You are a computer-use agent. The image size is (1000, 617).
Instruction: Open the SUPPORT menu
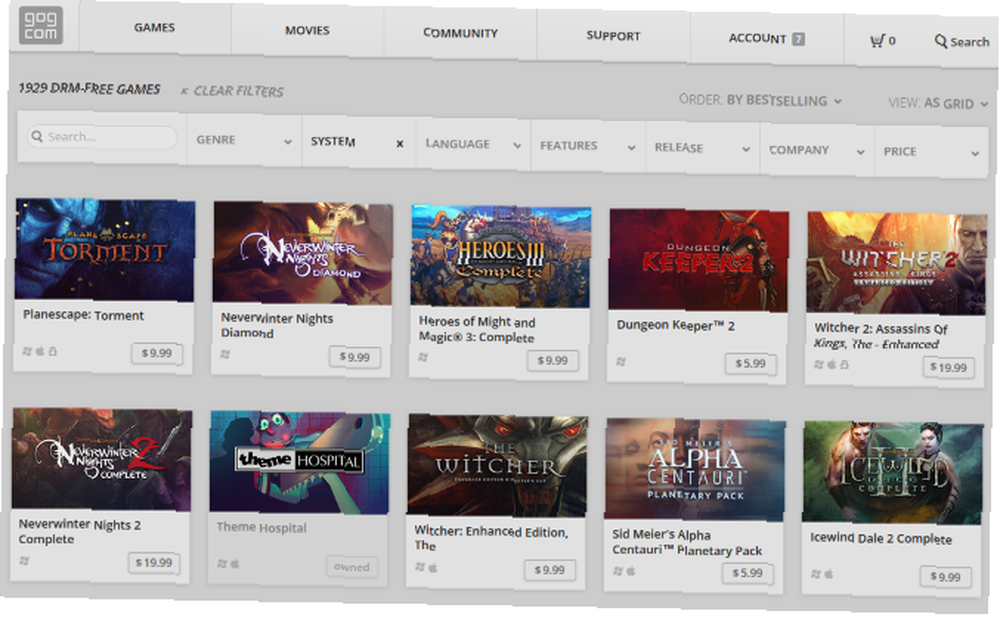[x=614, y=36]
